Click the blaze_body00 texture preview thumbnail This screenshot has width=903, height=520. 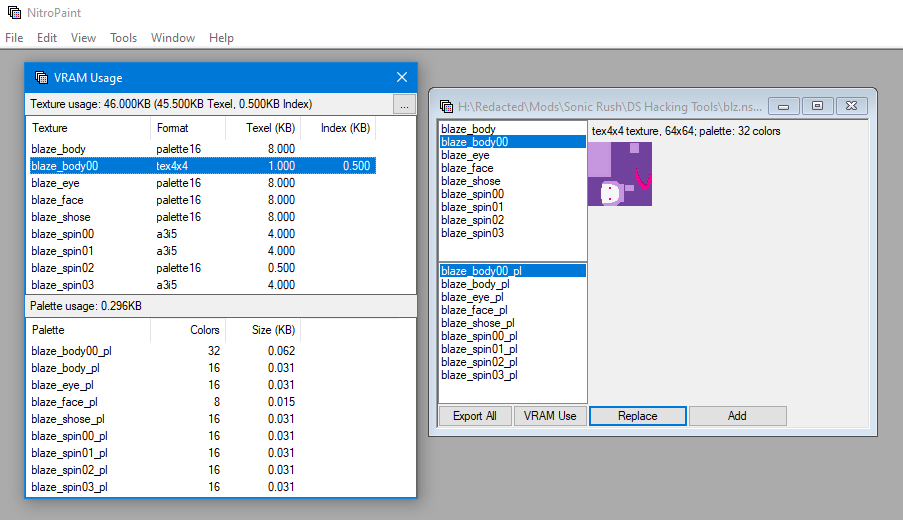tap(620, 174)
